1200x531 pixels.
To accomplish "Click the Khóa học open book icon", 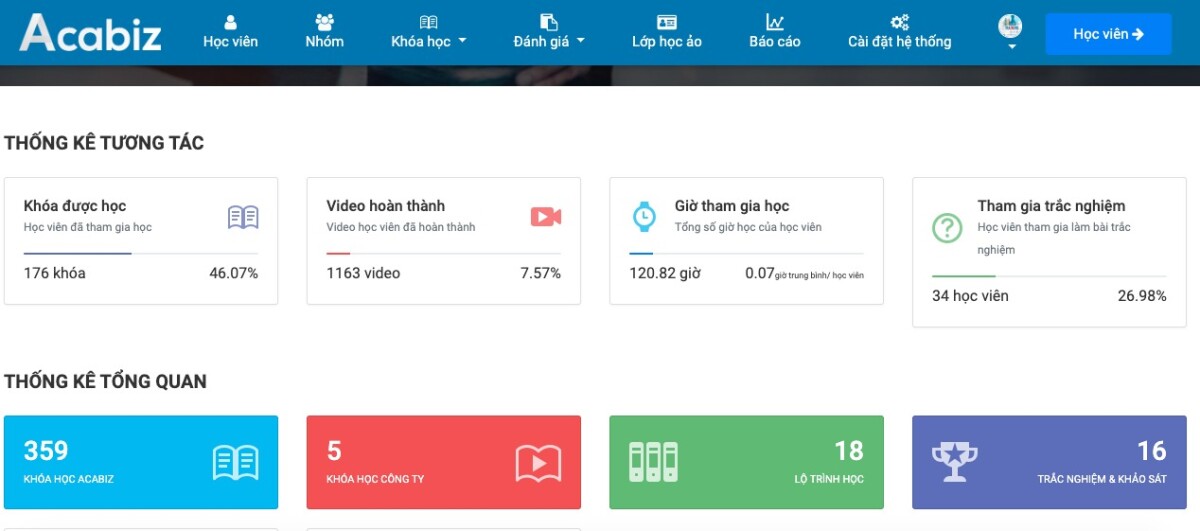I will [429, 22].
